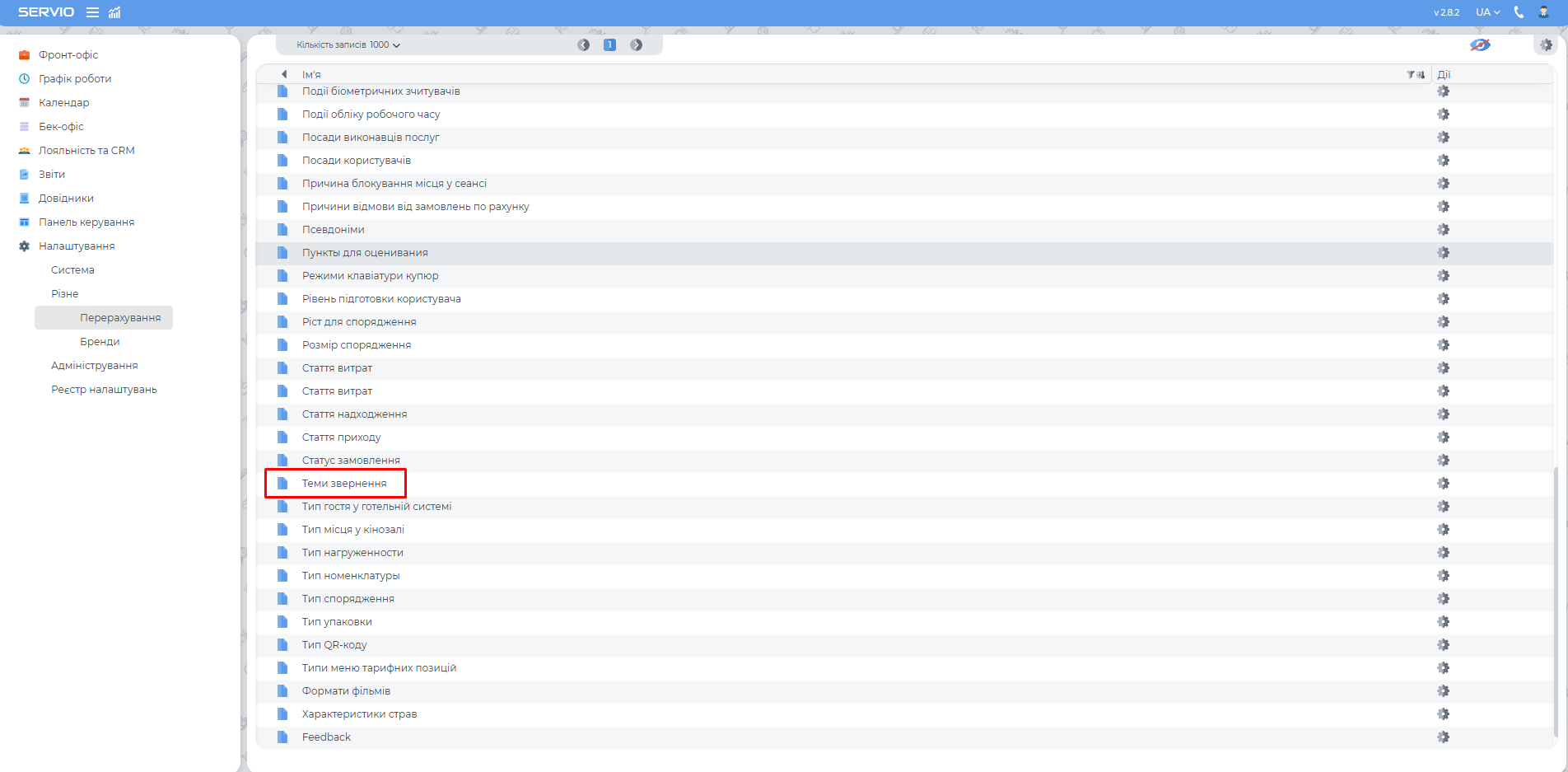Viewport: 1568px width, 772px height.
Task: Toggle the crossed-out eye visibility icon
Action: [x=1480, y=45]
